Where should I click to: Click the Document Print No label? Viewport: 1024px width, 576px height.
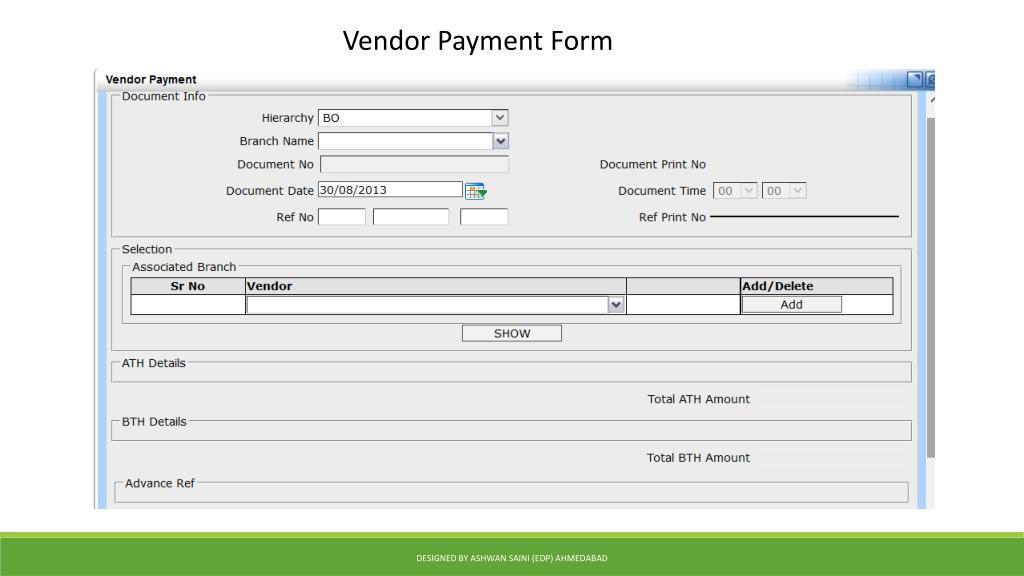(x=653, y=165)
